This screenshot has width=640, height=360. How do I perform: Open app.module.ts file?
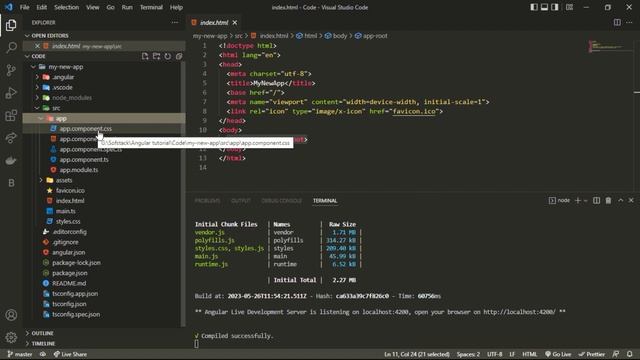tap(104, 170)
